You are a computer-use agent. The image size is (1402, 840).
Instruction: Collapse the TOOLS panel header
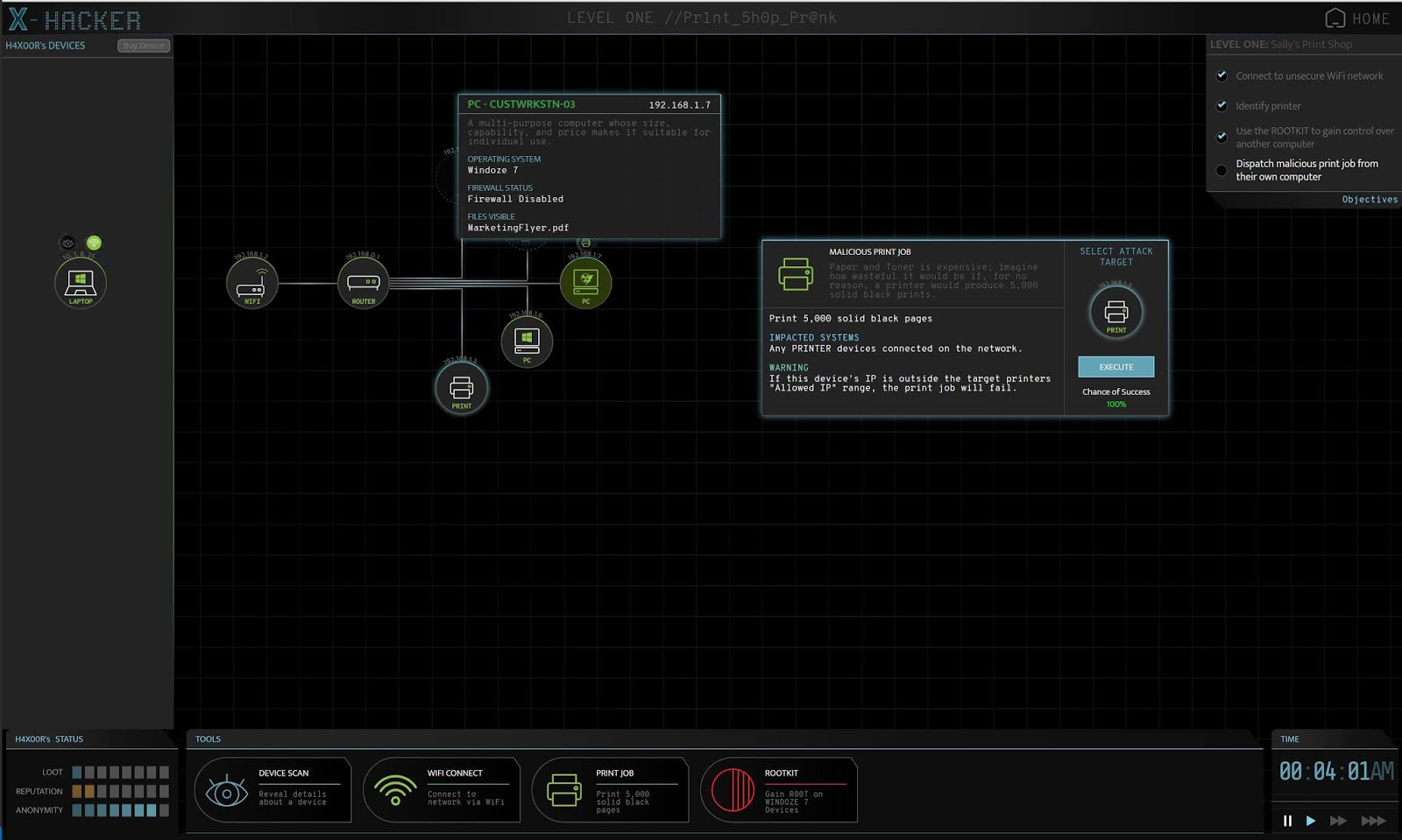tap(208, 738)
